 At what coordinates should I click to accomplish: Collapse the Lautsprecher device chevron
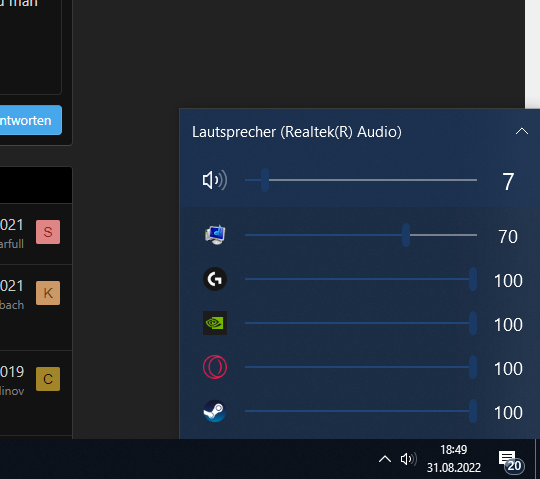point(522,131)
